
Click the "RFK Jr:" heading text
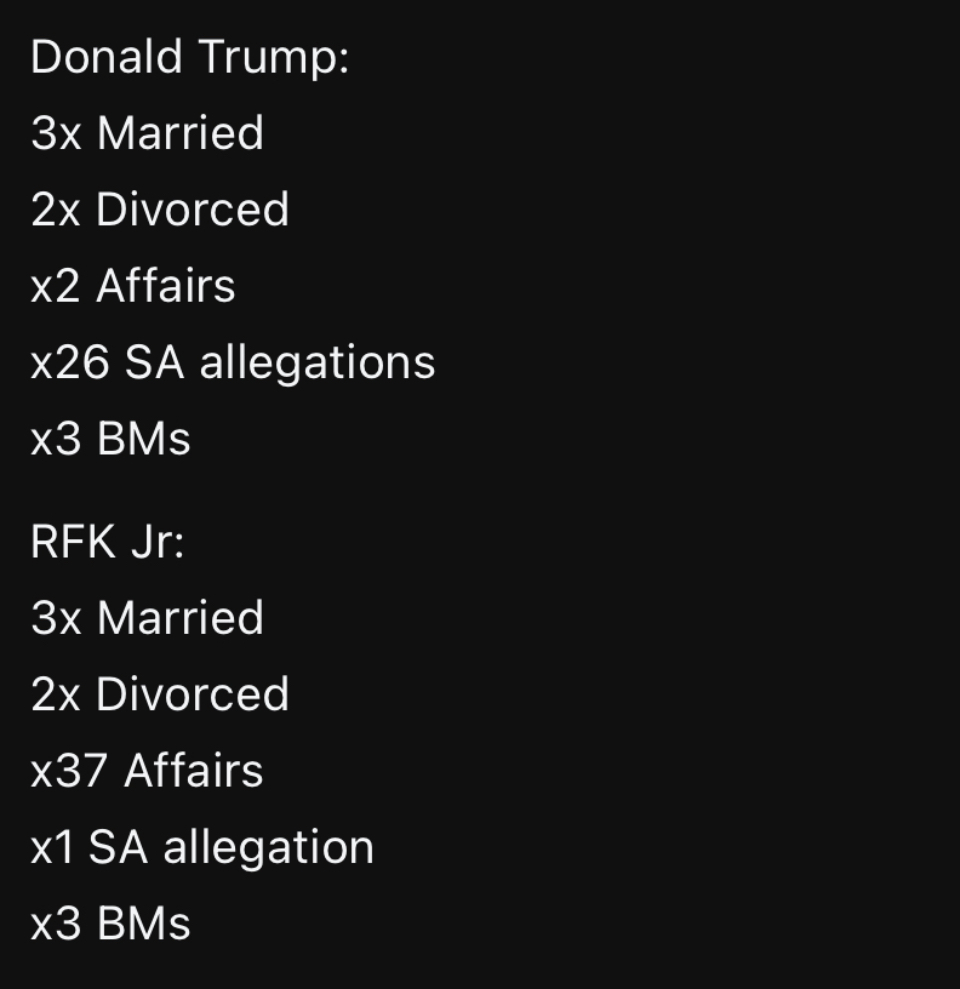(x=108, y=542)
